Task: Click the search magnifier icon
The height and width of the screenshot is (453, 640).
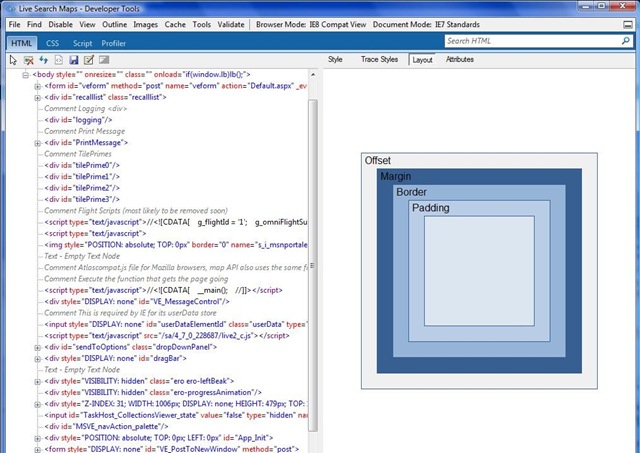Action: [x=626, y=41]
